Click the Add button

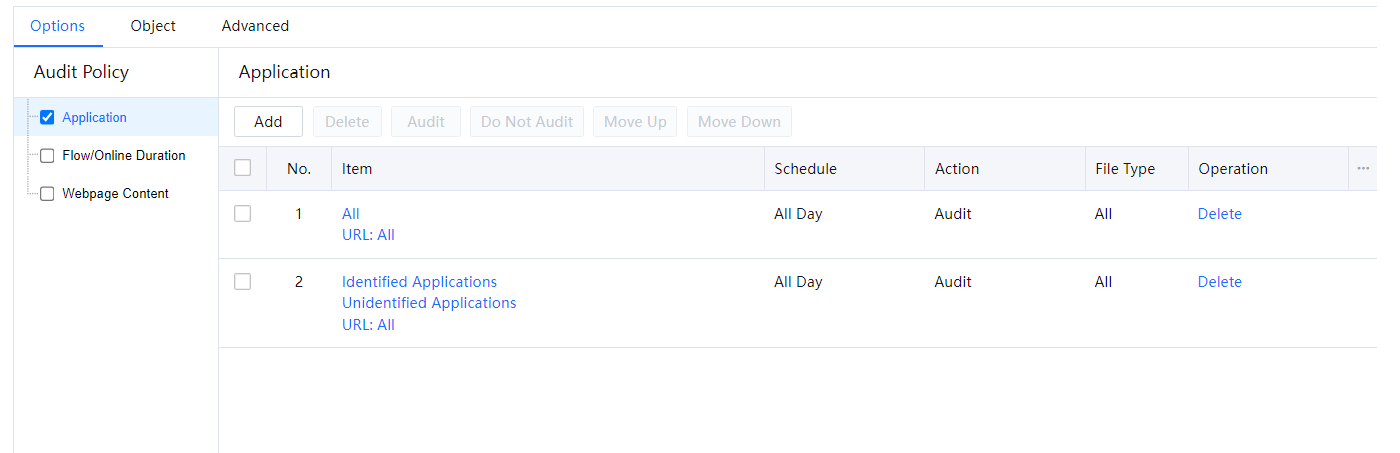[x=268, y=122]
